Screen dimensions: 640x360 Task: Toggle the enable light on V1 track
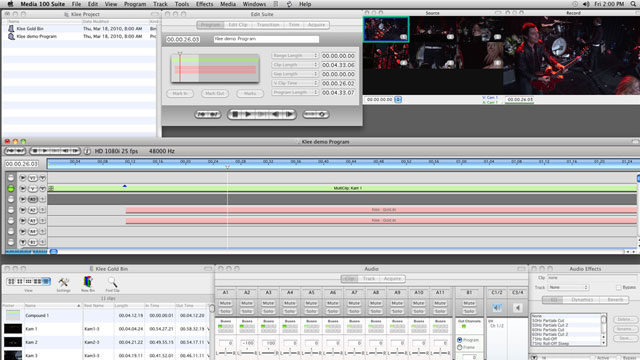[x=11, y=178]
